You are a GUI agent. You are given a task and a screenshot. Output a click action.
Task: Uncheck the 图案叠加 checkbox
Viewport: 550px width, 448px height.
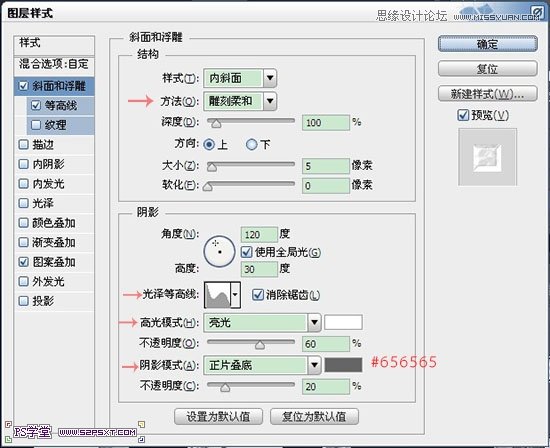click(23, 262)
